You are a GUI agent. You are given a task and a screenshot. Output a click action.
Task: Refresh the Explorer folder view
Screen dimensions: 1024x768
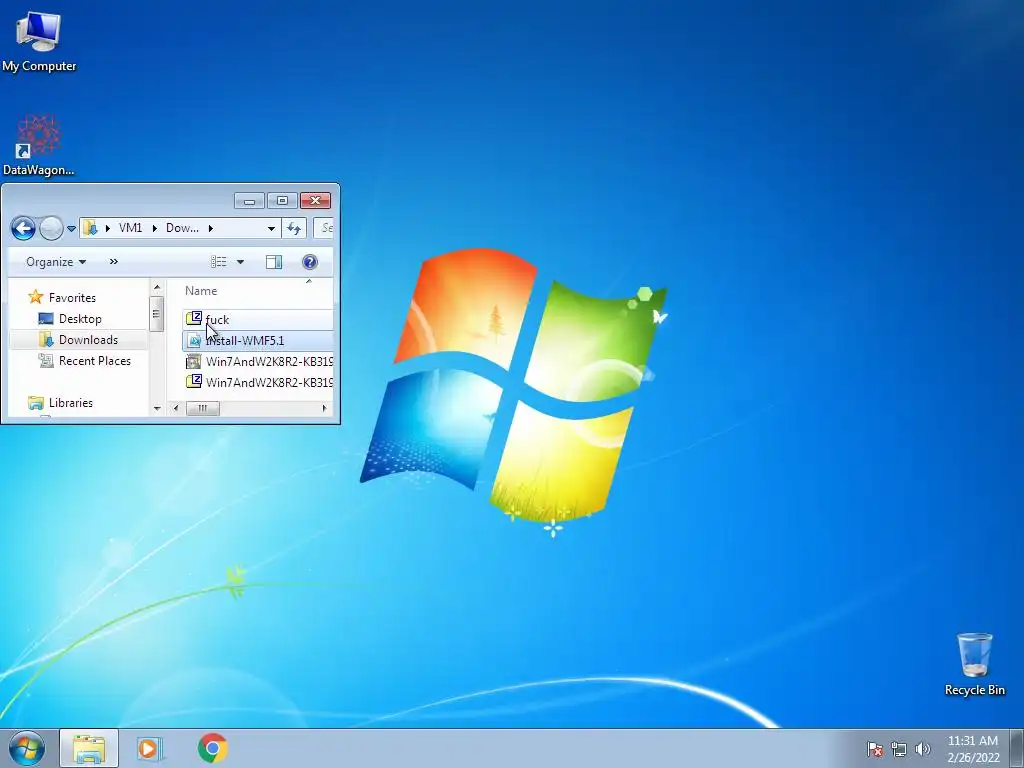[294, 228]
